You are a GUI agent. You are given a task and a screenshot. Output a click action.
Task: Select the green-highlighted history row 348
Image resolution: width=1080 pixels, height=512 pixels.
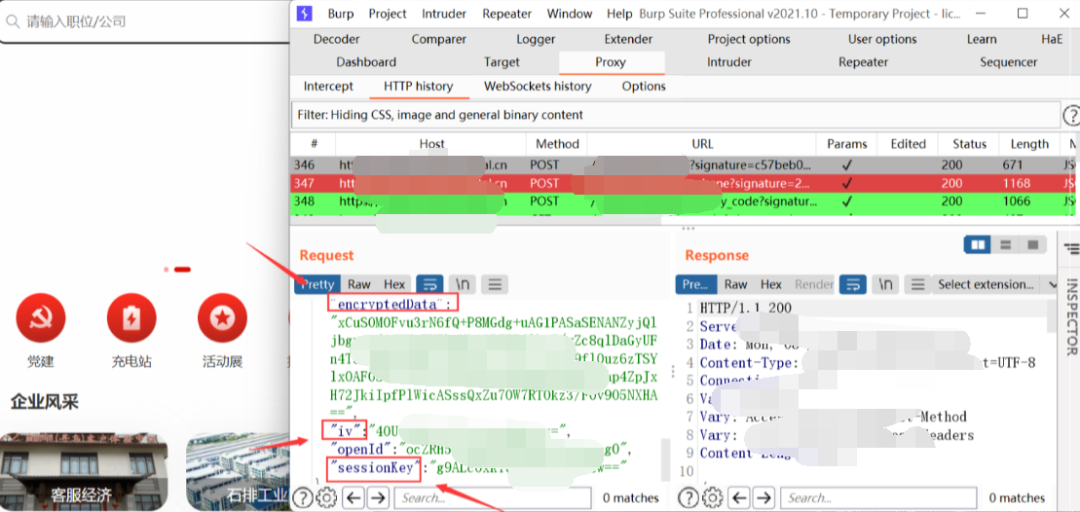click(685, 201)
